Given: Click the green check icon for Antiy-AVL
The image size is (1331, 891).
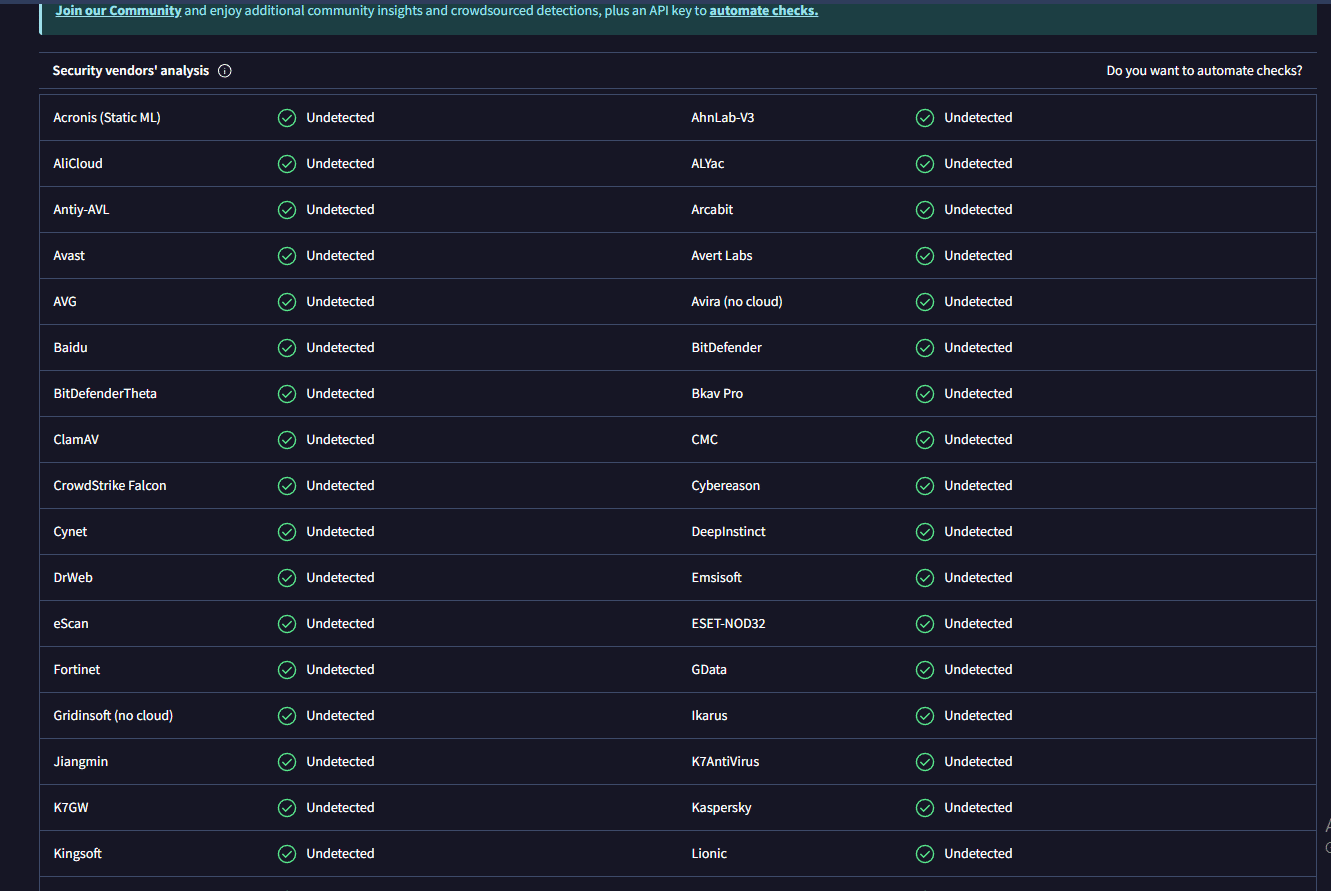Looking at the screenshot, I should tap(287, 210).
